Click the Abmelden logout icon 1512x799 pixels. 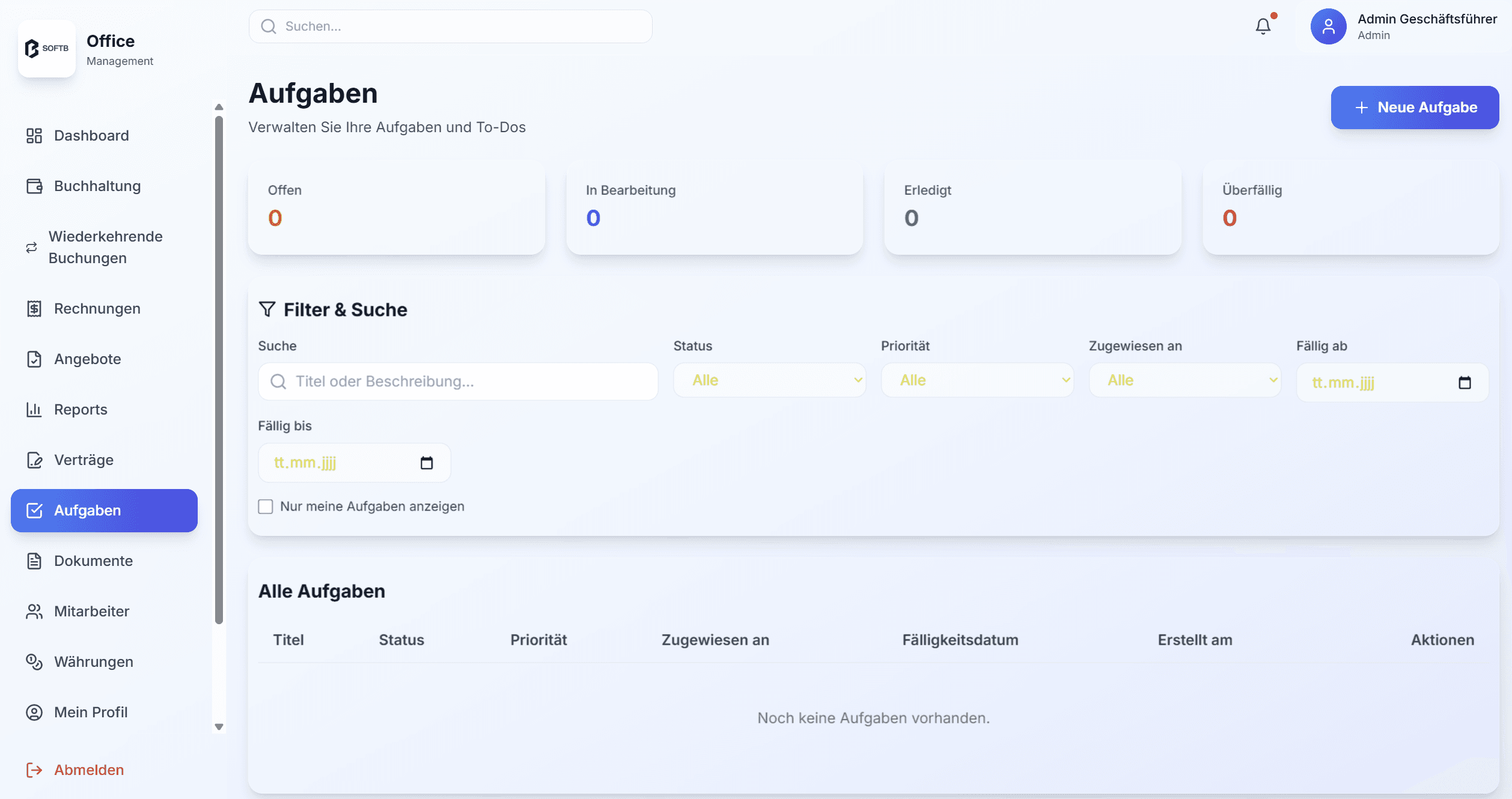[x=34, y=770]
